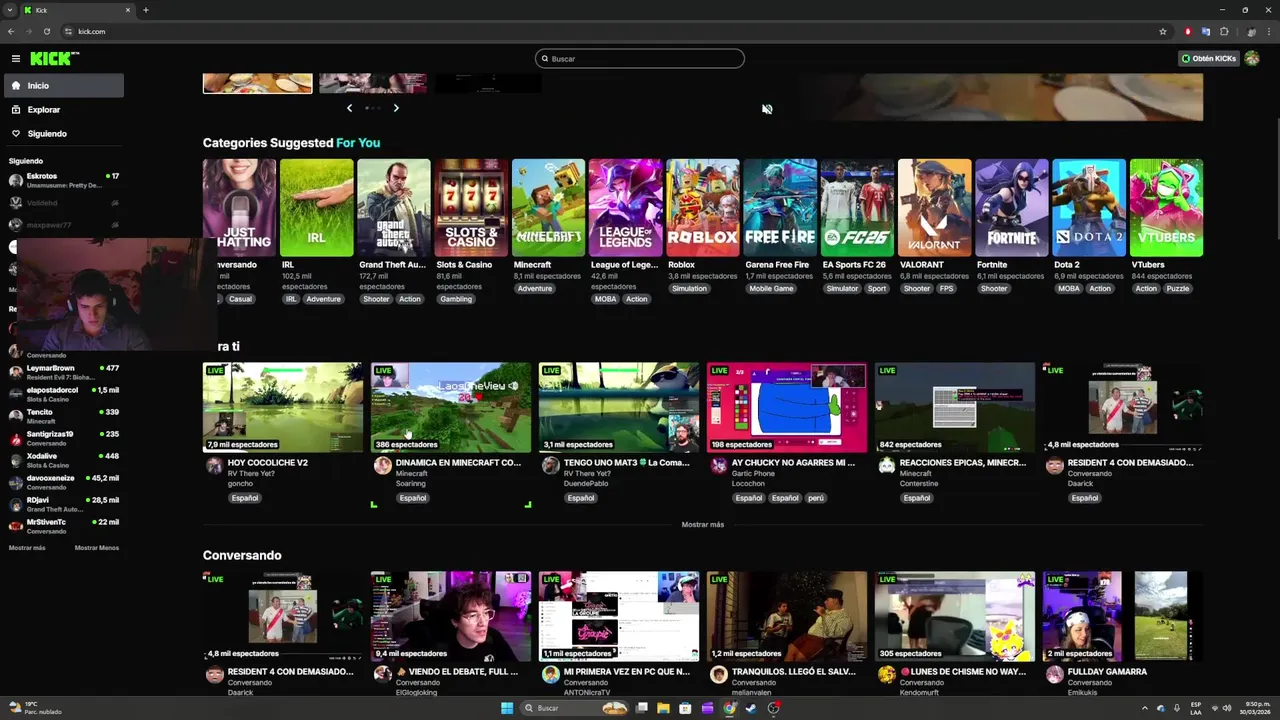Open DINAMICA EN MINECRAFT stream title

[x=458, y=463]
